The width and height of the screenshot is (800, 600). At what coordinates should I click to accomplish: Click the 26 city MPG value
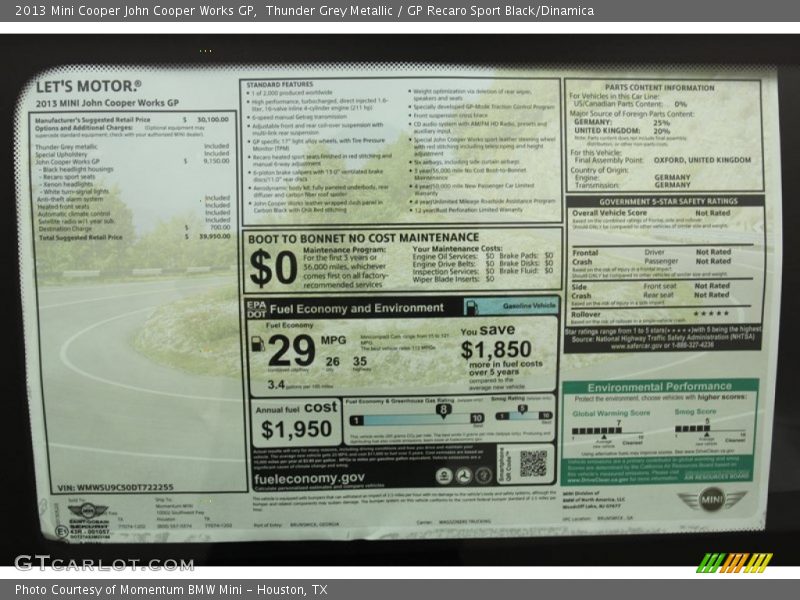click(x=333, y=362)
